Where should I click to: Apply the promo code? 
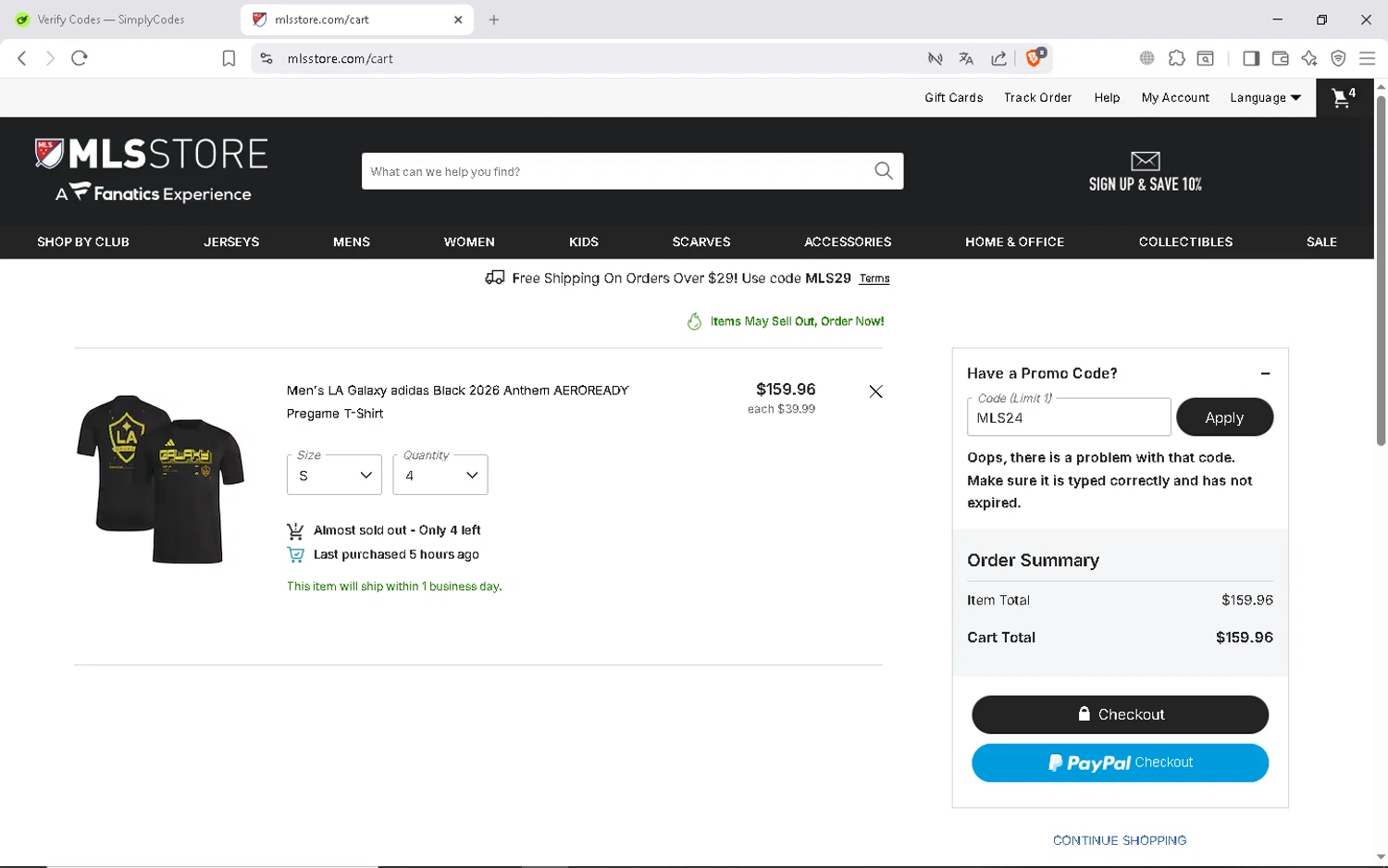[x=1224, y=417]
